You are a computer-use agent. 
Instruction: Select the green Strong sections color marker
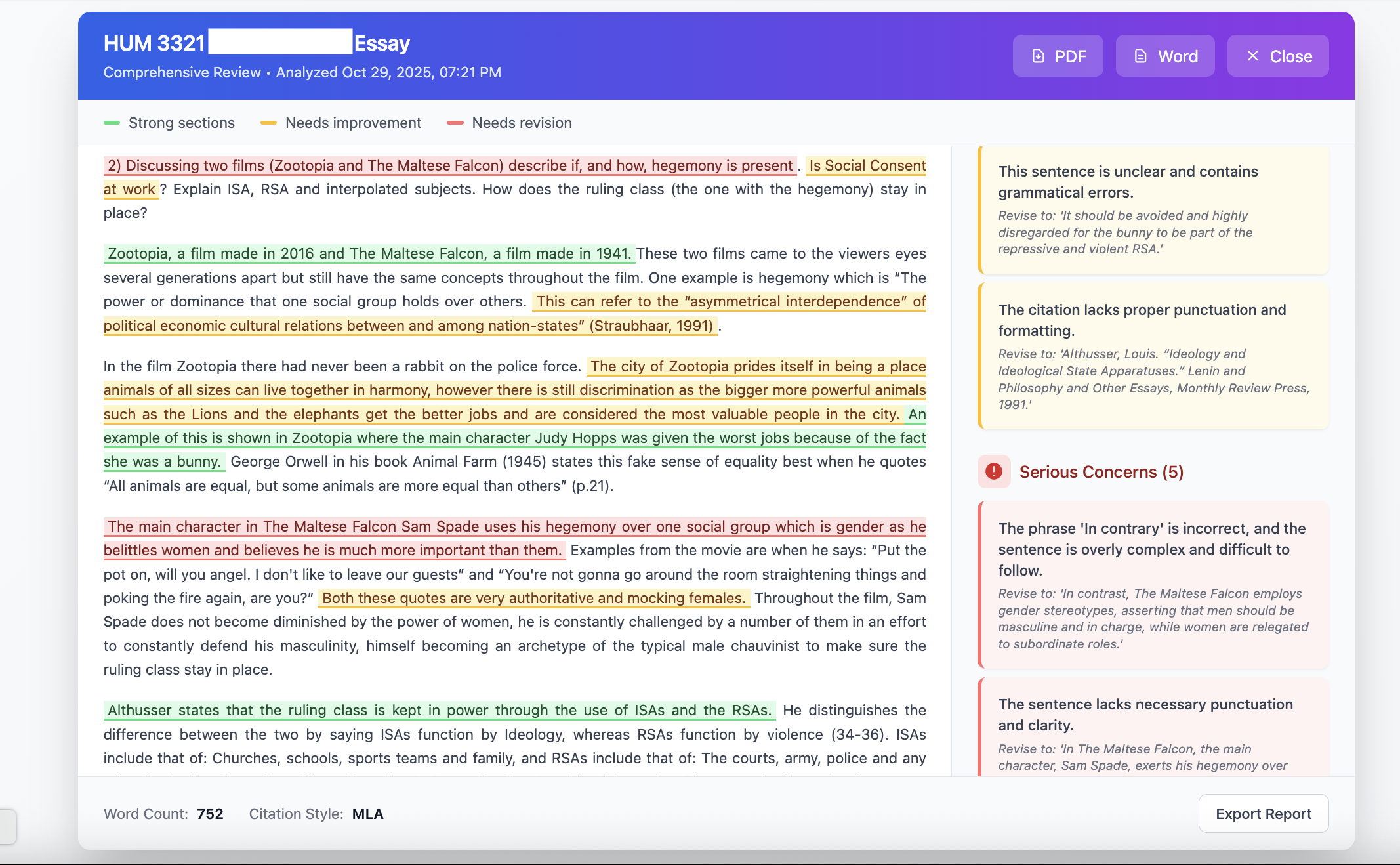(x=113, y=123)
